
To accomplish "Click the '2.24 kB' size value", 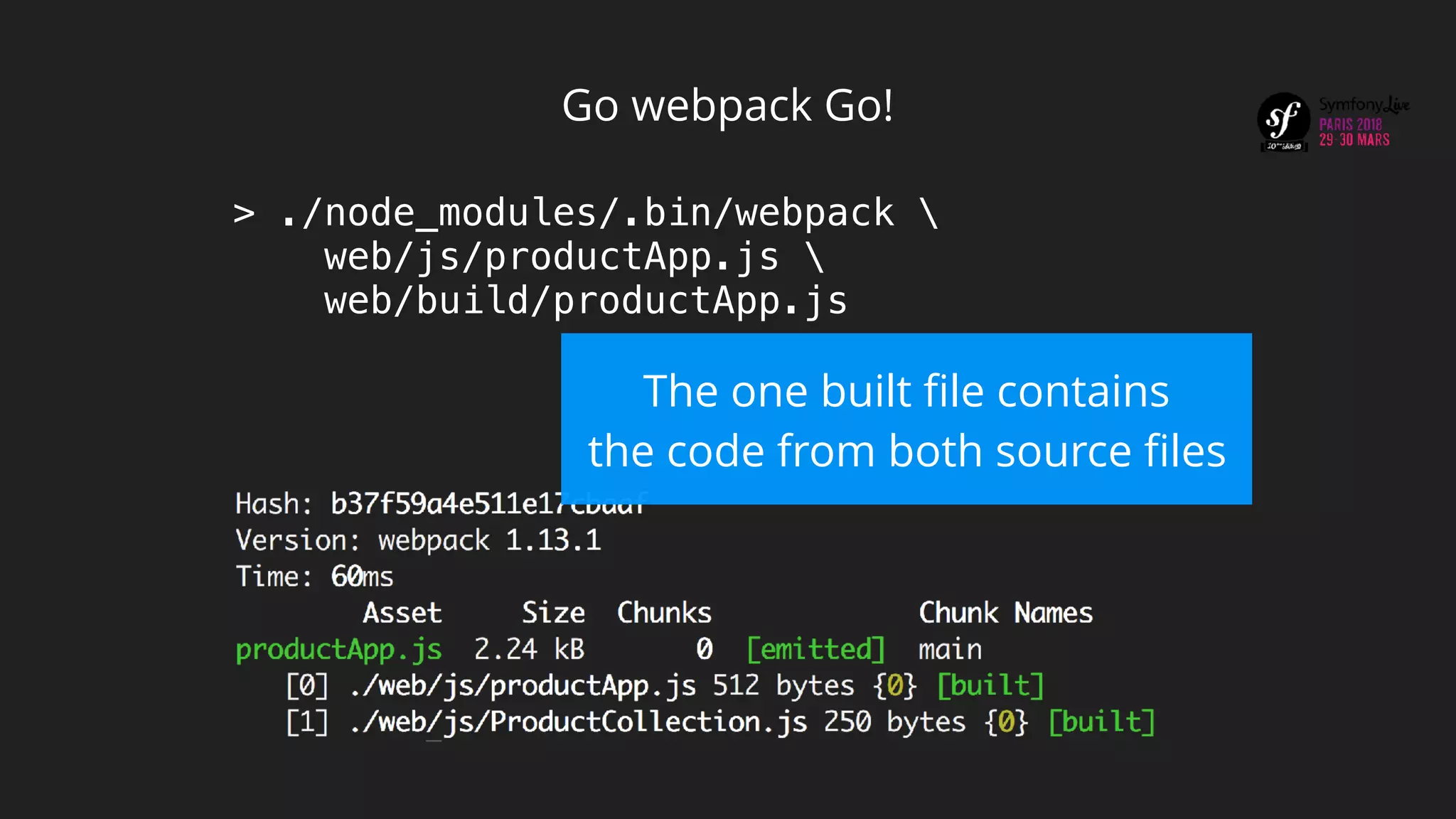I will pos(529,649).
